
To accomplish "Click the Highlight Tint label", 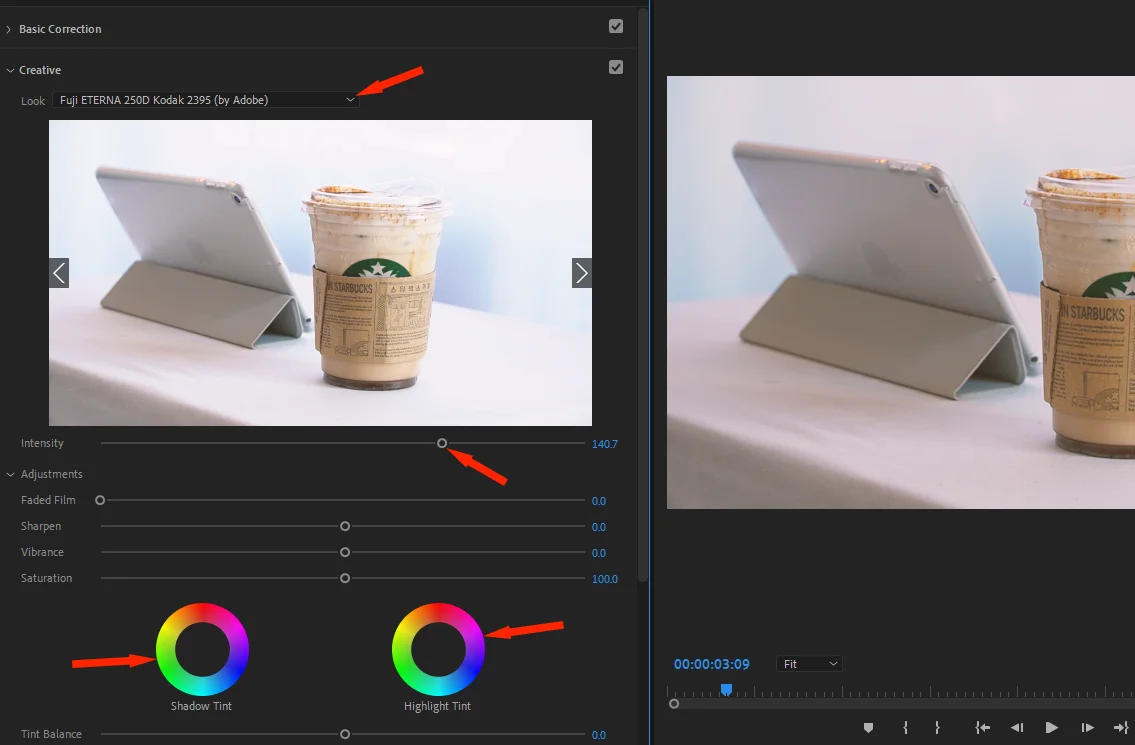I will click(437, 706).
